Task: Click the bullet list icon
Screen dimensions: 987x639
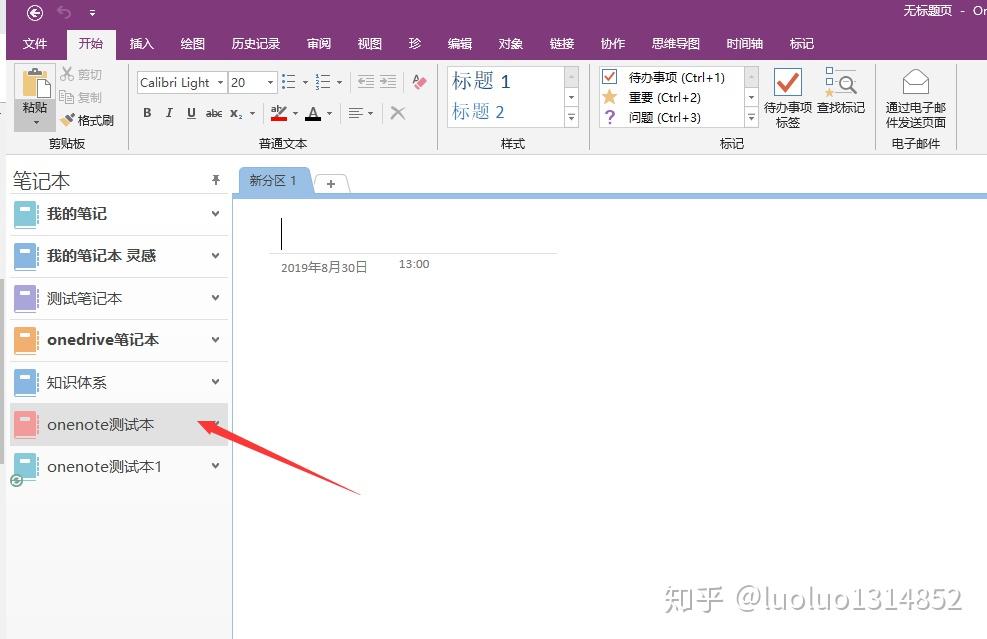Action: [x=288, y=82]
